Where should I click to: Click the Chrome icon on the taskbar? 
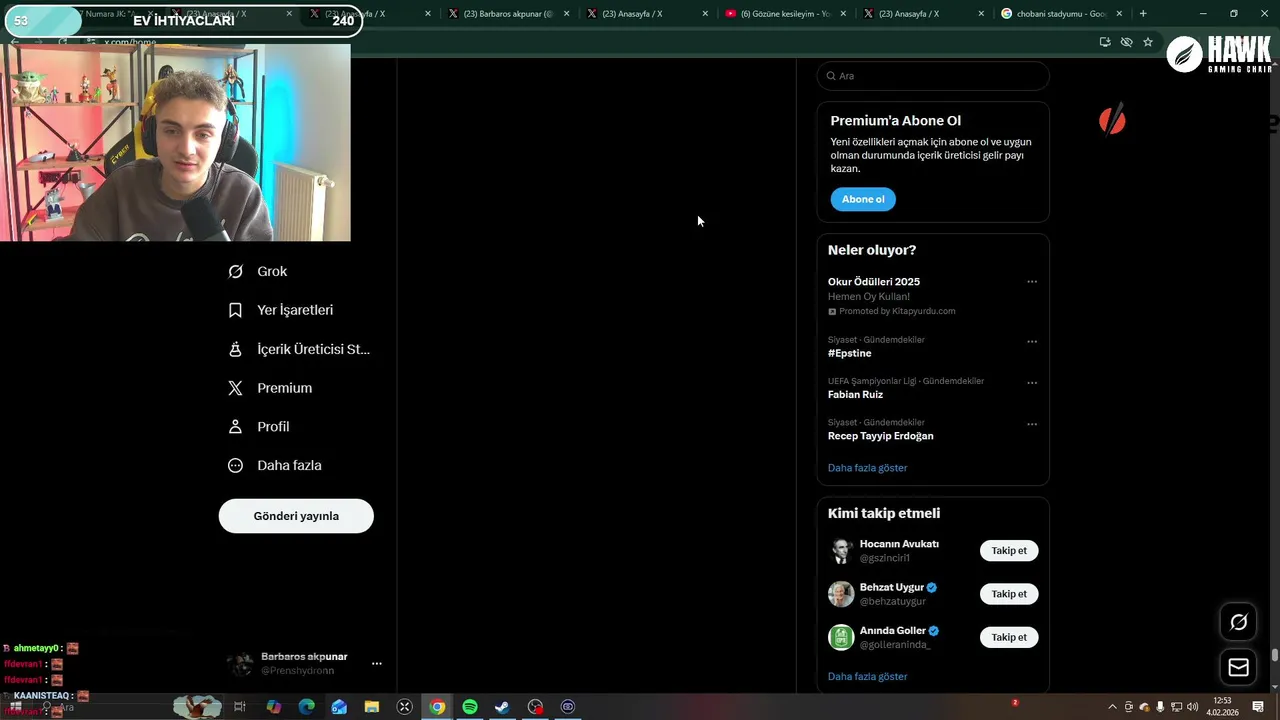tap(437, 707)
